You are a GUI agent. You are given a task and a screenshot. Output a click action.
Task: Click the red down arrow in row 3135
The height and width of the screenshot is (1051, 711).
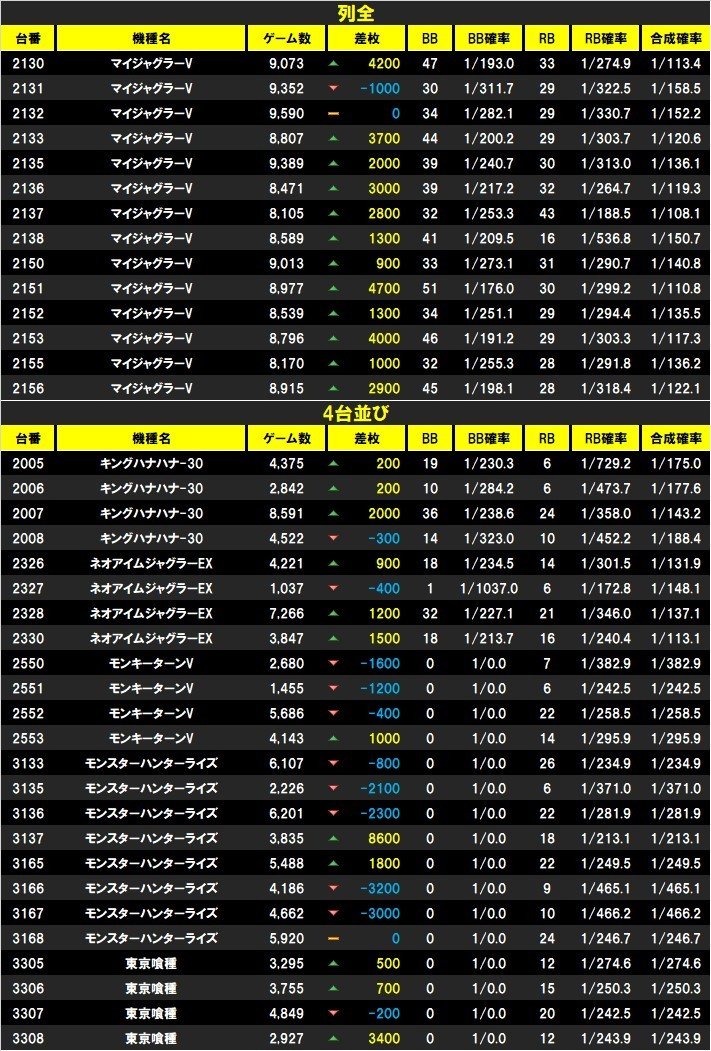[x=334, y=788]
